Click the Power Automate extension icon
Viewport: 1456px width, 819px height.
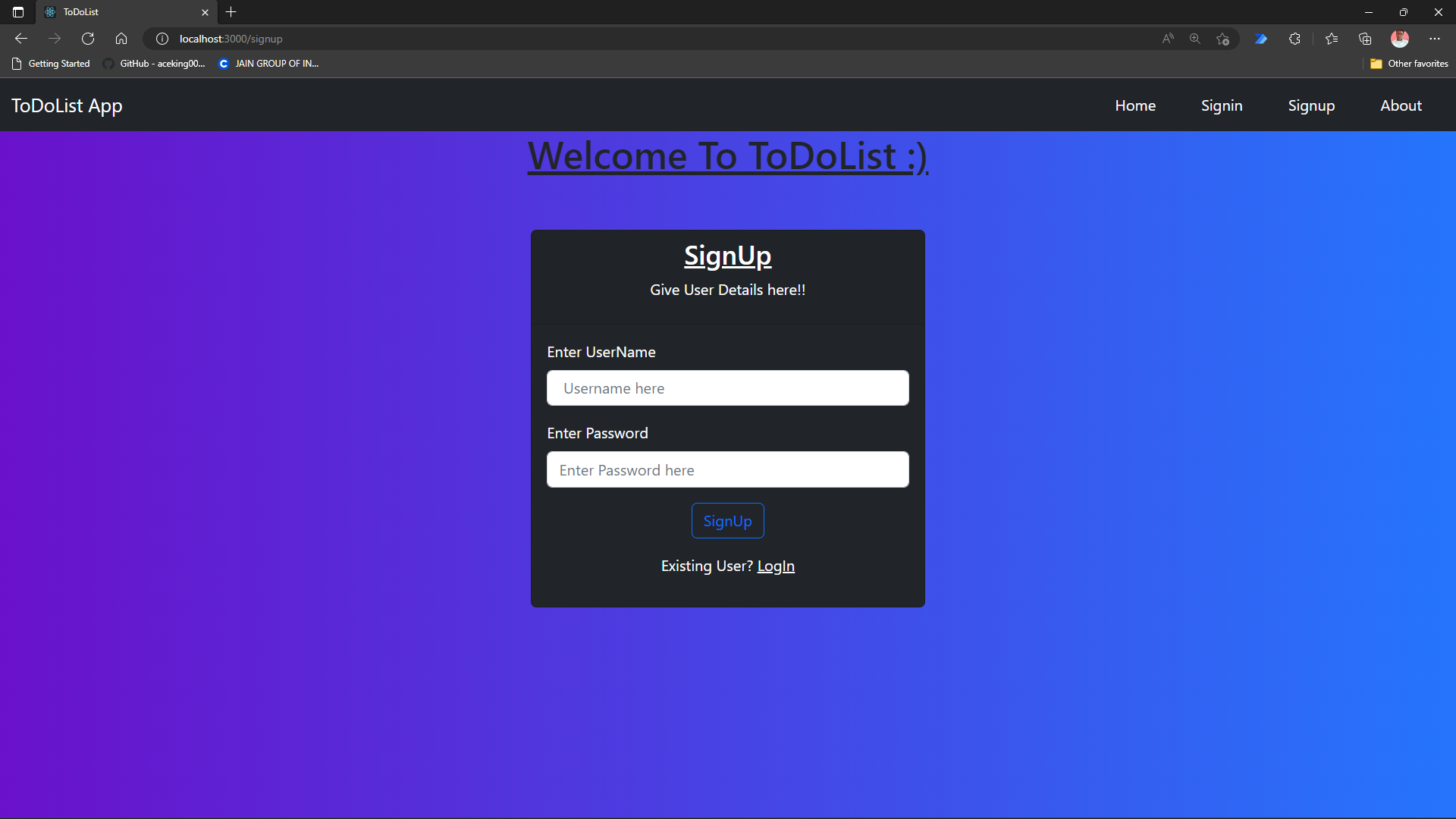click(1261, 38)
